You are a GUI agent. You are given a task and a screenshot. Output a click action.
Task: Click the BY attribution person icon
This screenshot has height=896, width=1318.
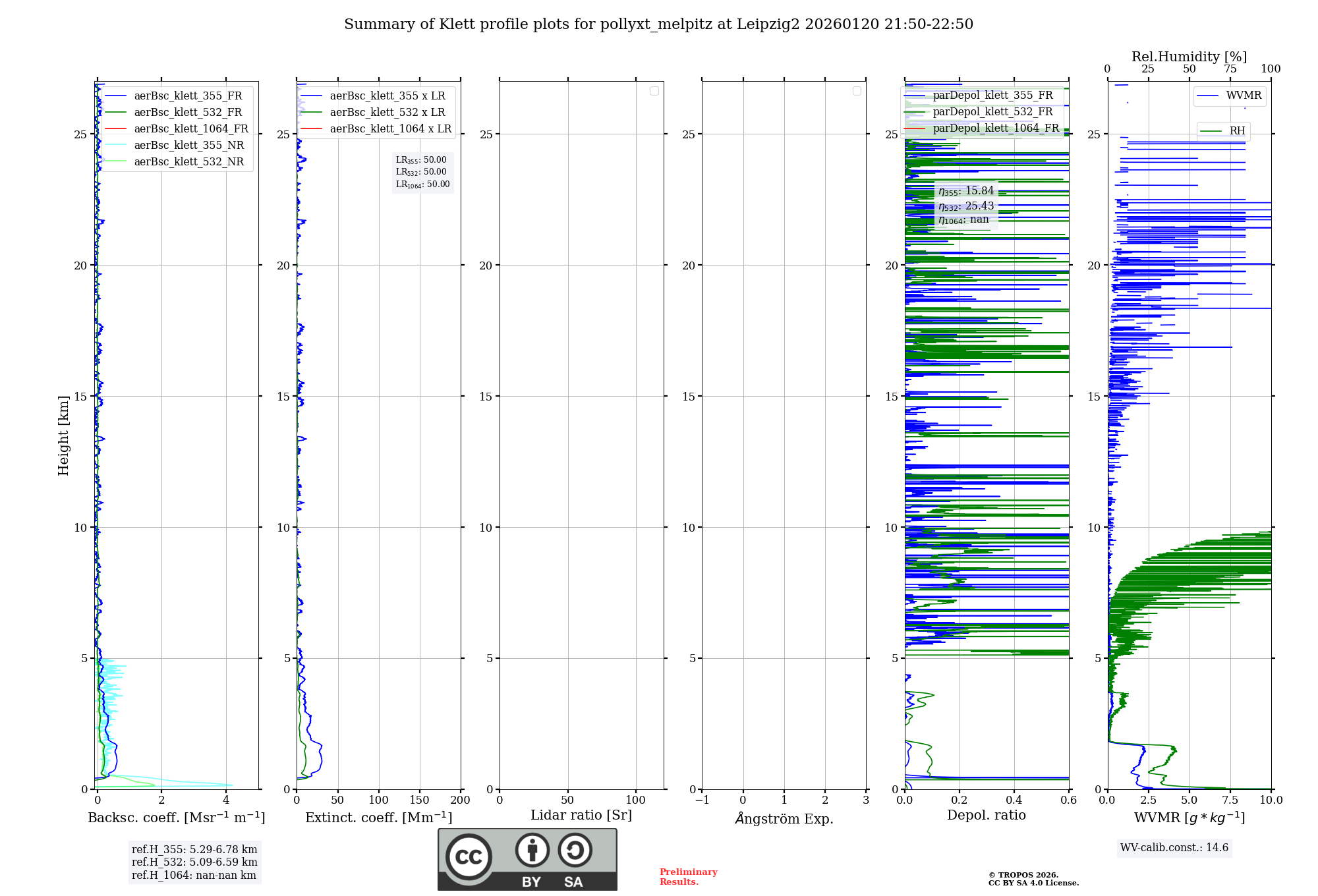[x=532, y=850]
